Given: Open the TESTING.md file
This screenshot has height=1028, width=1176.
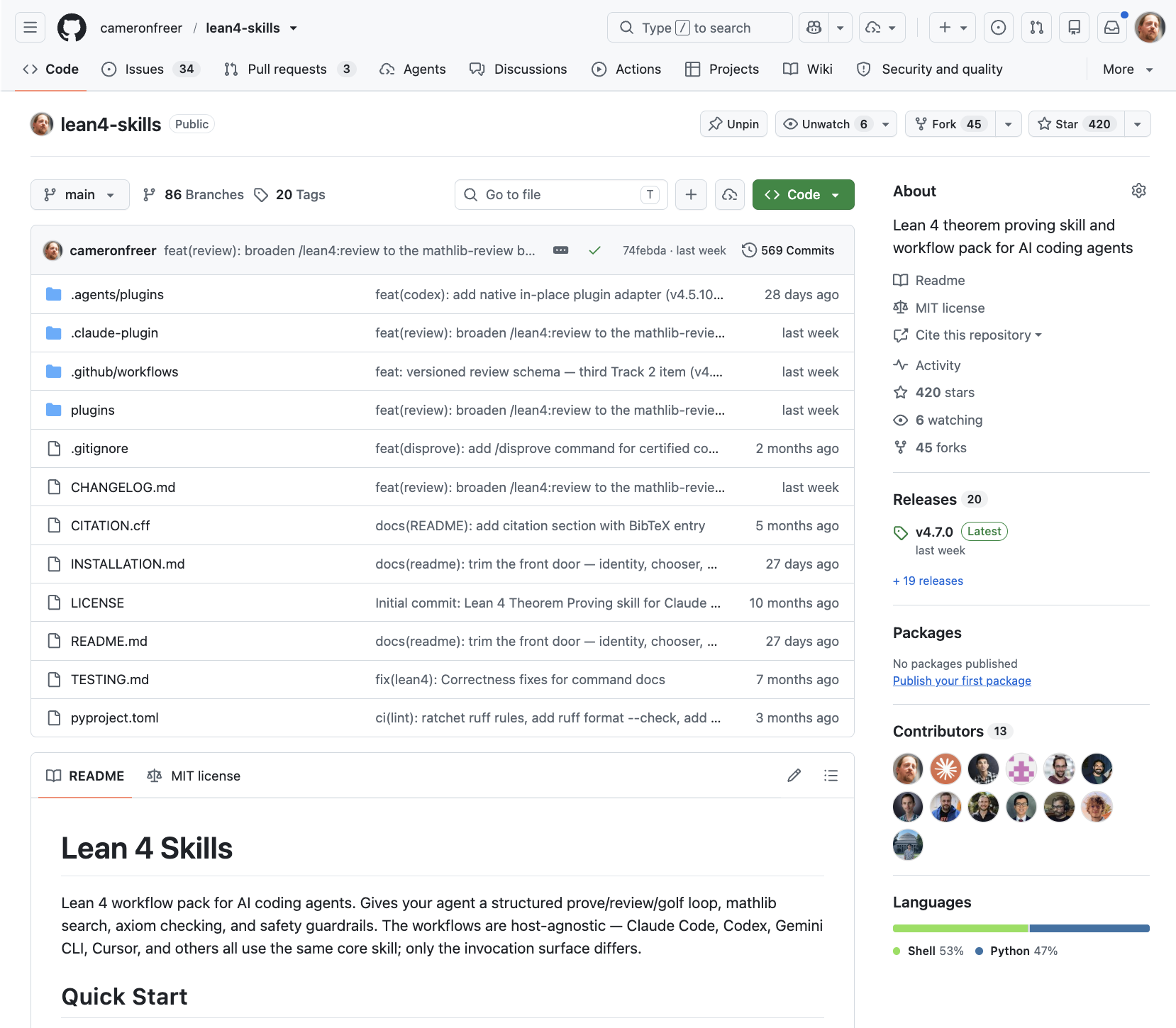Looking at the screenshot, I should [110, 679].
